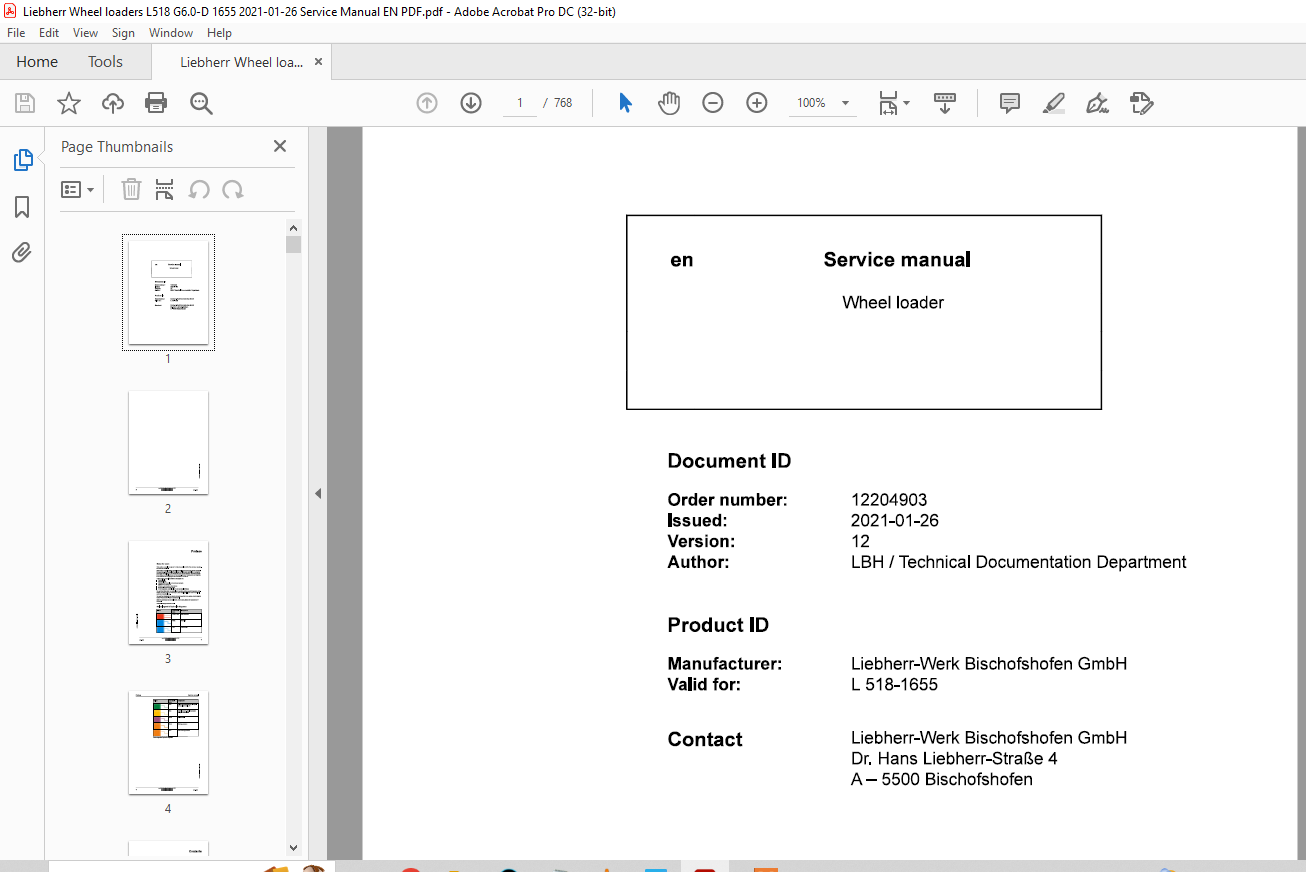Open thumbnail options dropdown menu

pos(77,189)
